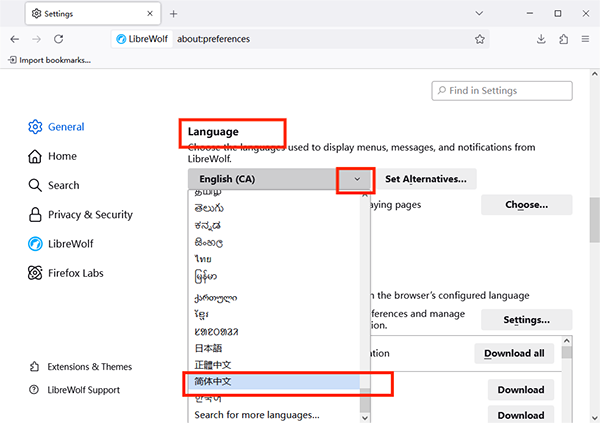Click the language list scrollbar down arrow
600x423 pixels.
[x=365, y=413]
